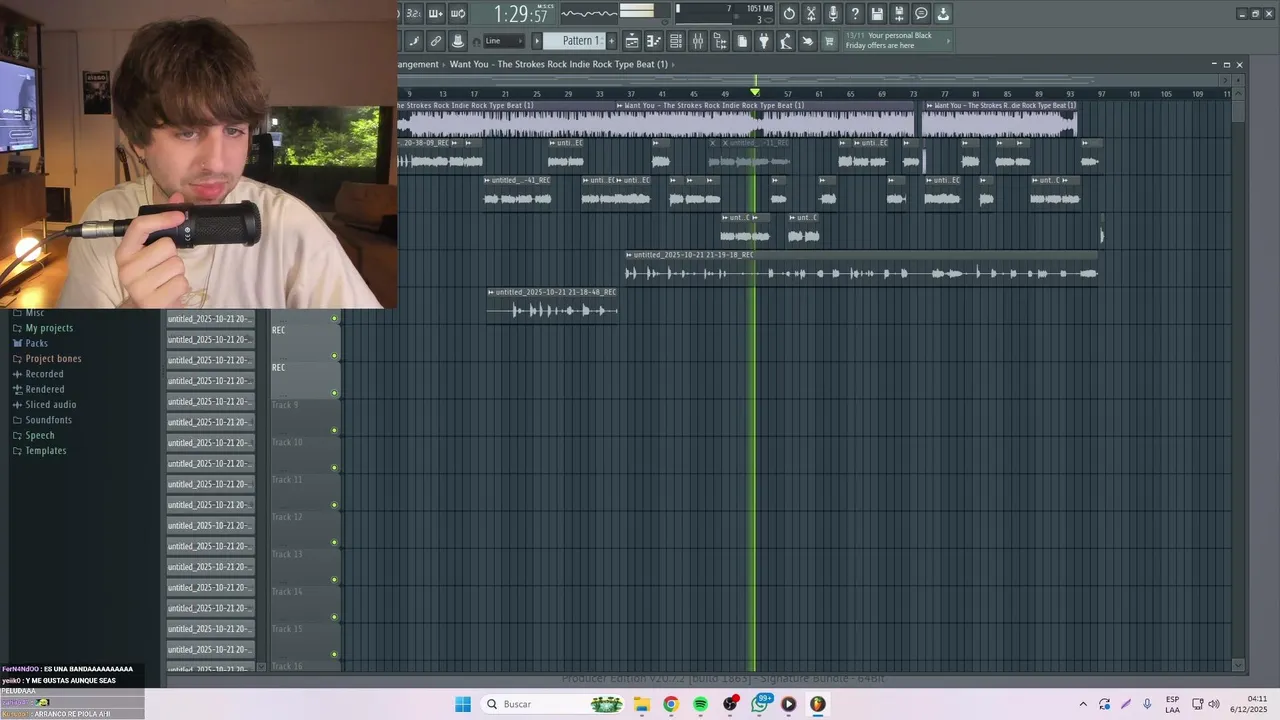The image size is (1280, 720).
Task: Toggle the 3.2.1 countdown before recording
Action: [413, 14]
